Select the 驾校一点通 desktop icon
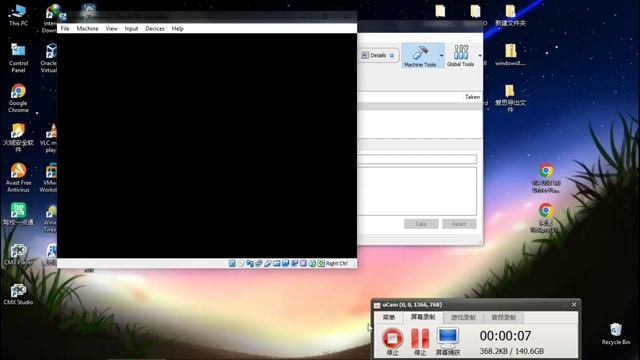Screen dimensions: 640x360 click(18, 214)
